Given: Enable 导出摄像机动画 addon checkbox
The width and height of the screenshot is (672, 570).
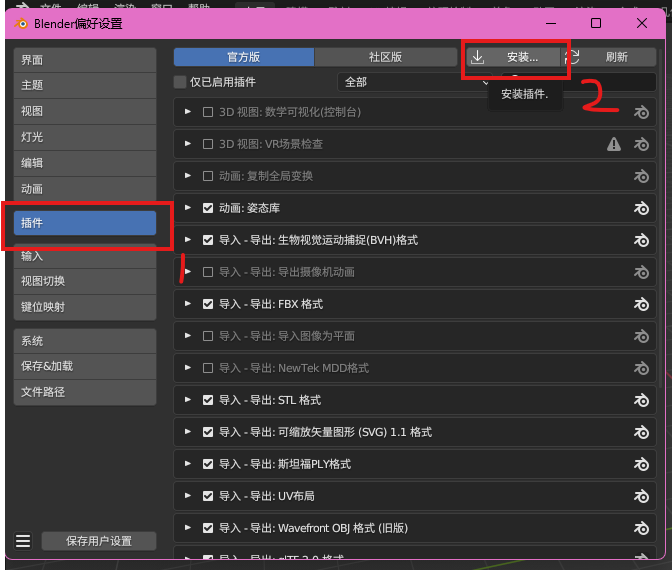Looking at the screenshot, I should (208, 272).
